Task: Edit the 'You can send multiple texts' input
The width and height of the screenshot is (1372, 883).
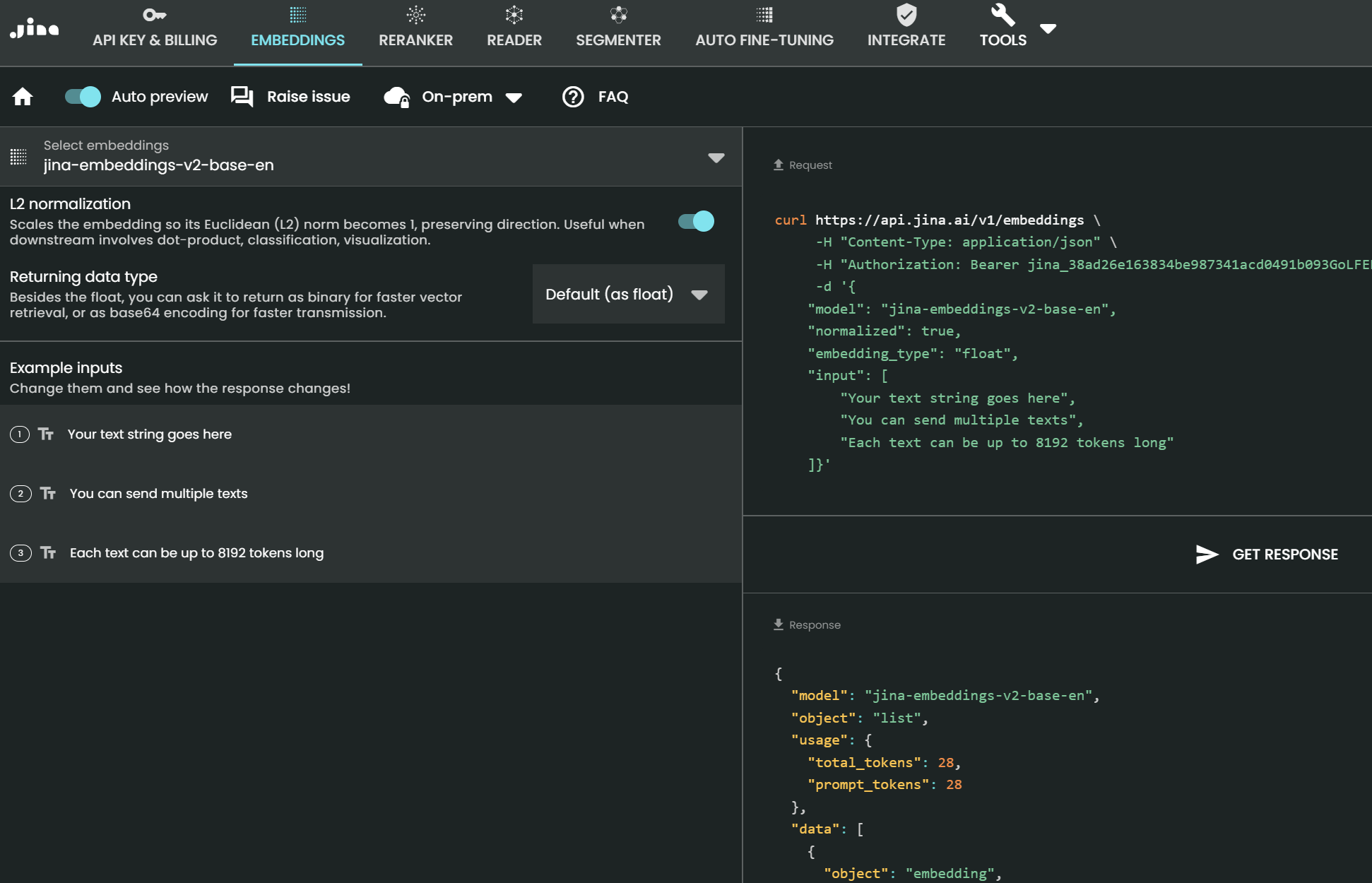Action: click(371, 494)
